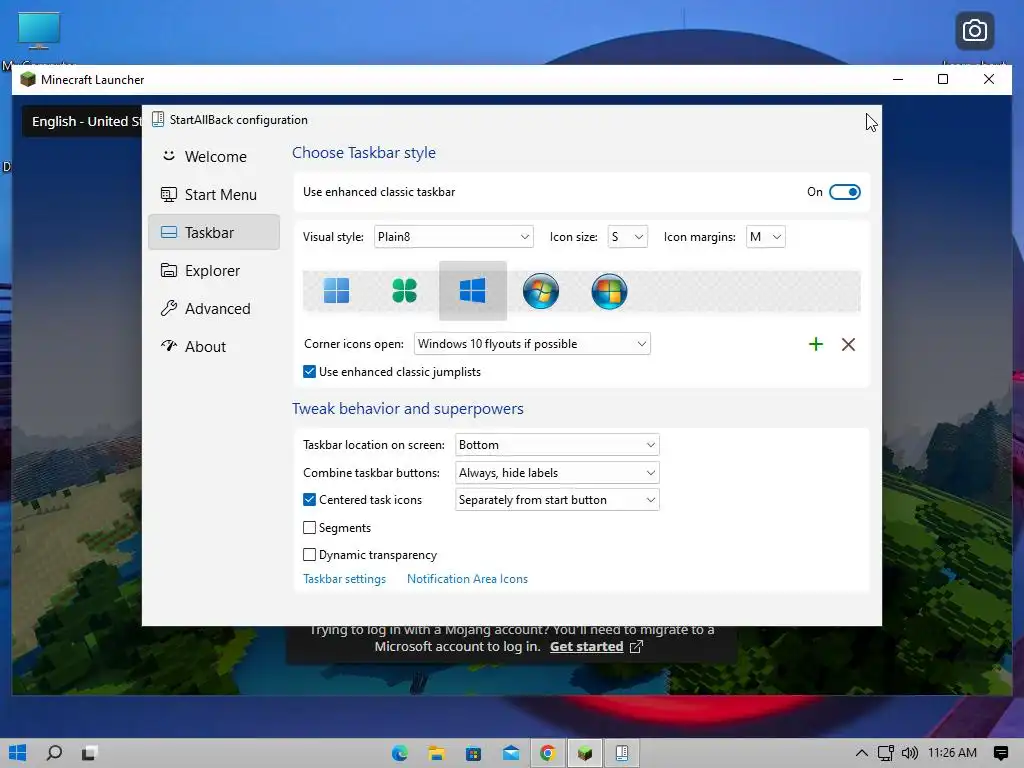1024x768 pixels.
Task: Open Separately from start button dropdown
Action: (x=557, y=500)
